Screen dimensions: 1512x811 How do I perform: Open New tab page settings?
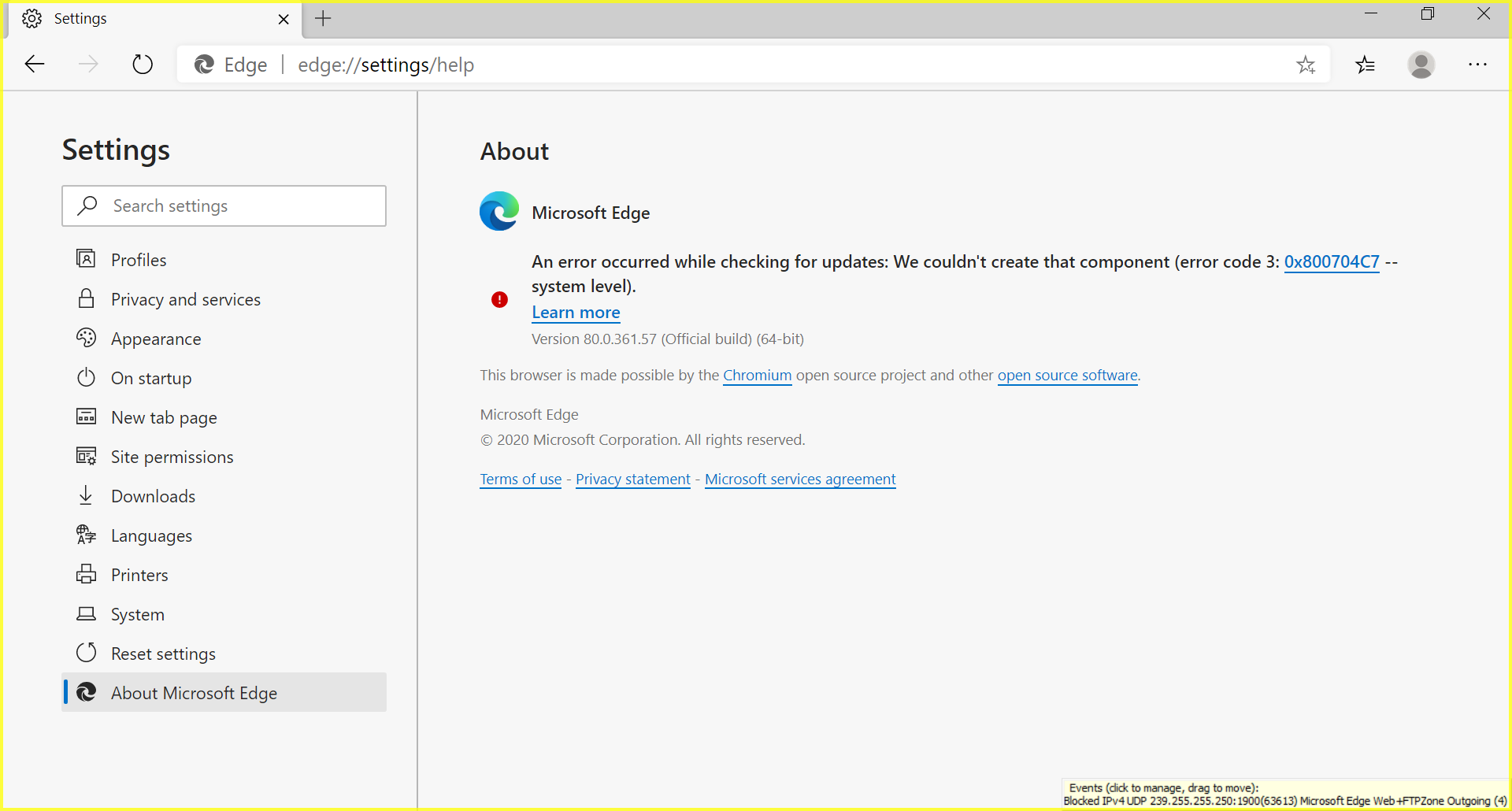[224, 417]
